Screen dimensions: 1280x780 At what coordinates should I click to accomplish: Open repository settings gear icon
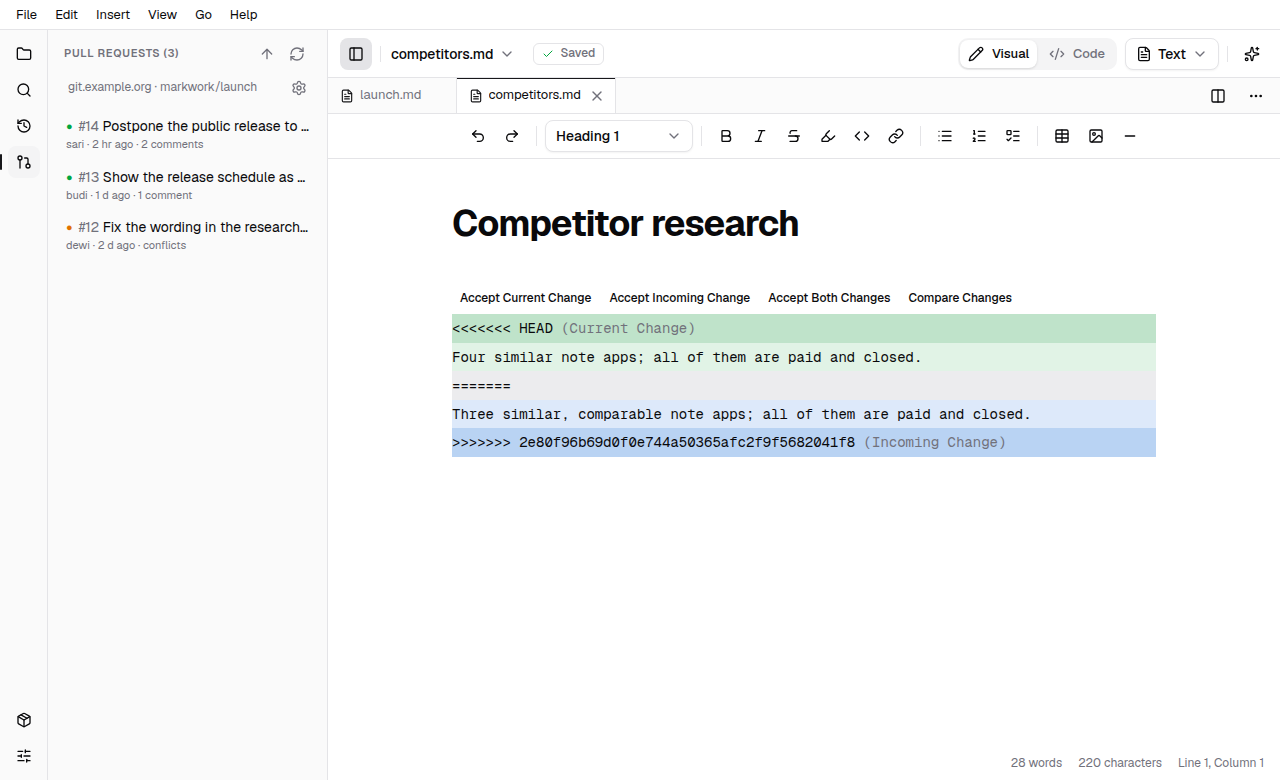299,88
